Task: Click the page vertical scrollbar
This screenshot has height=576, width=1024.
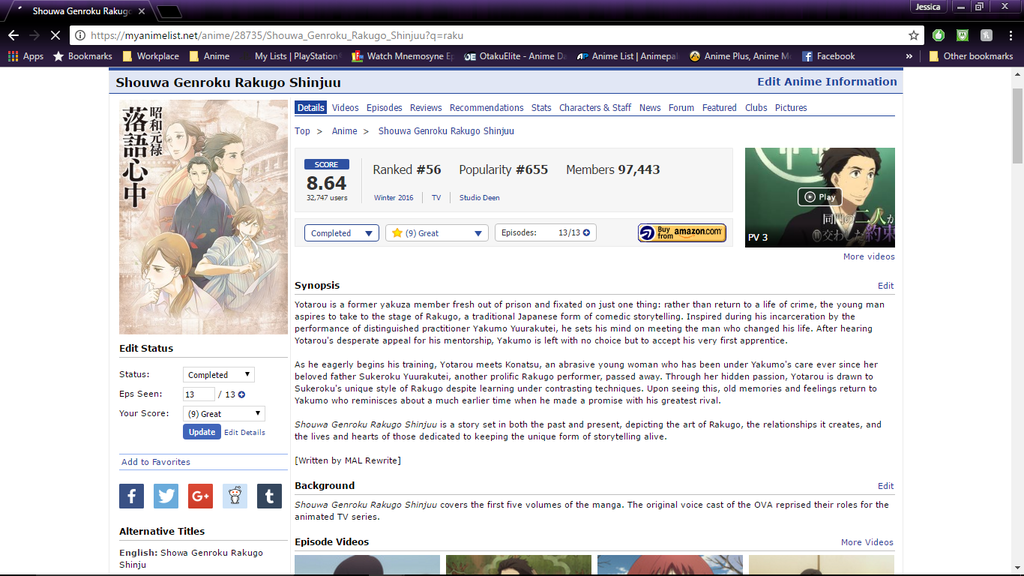Action: pos(1017,126)
